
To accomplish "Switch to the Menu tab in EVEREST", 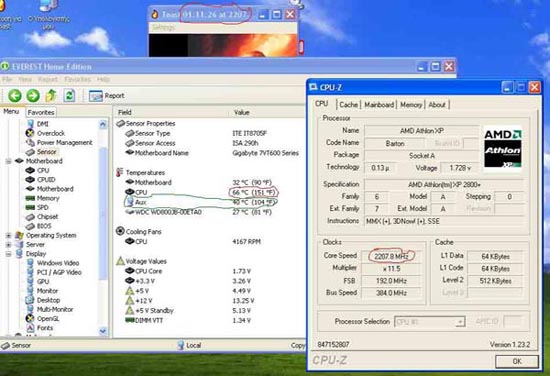I will tap(11, 112).
